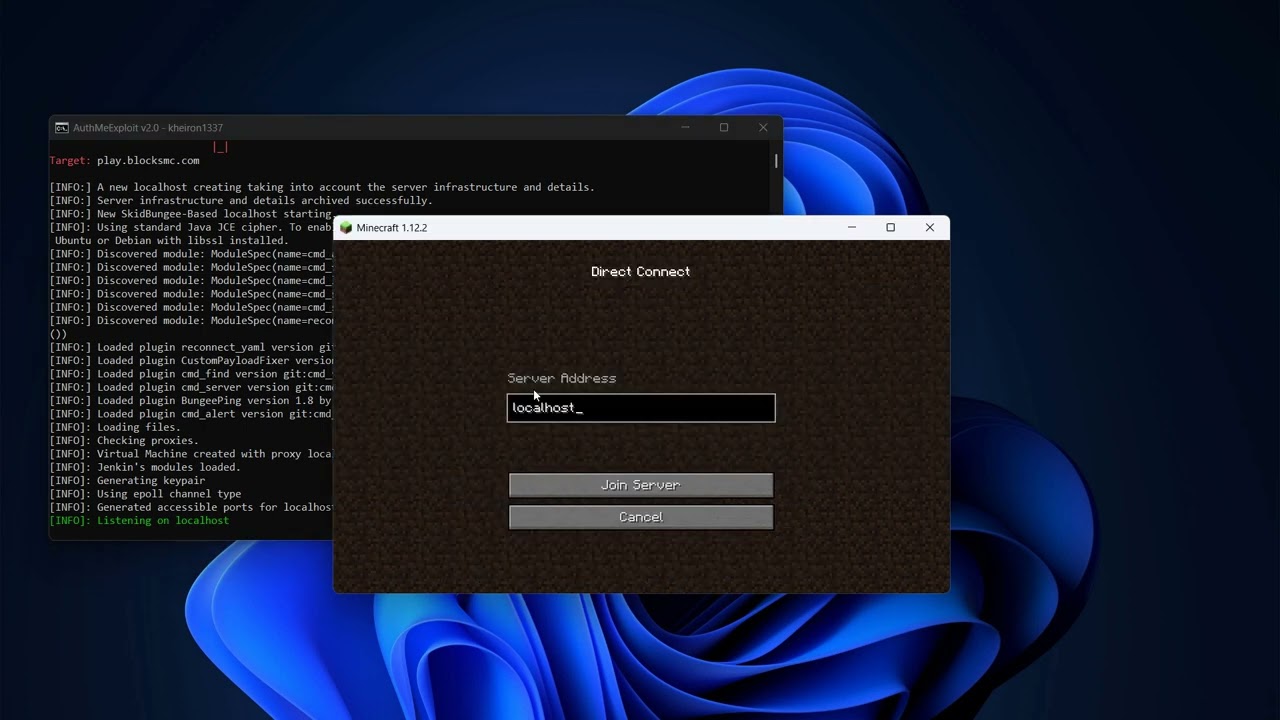This screenshot has width=1280, height=720.
Task: Click the 'Direct Connect' heading text
Action: click(x=641, y=272)
